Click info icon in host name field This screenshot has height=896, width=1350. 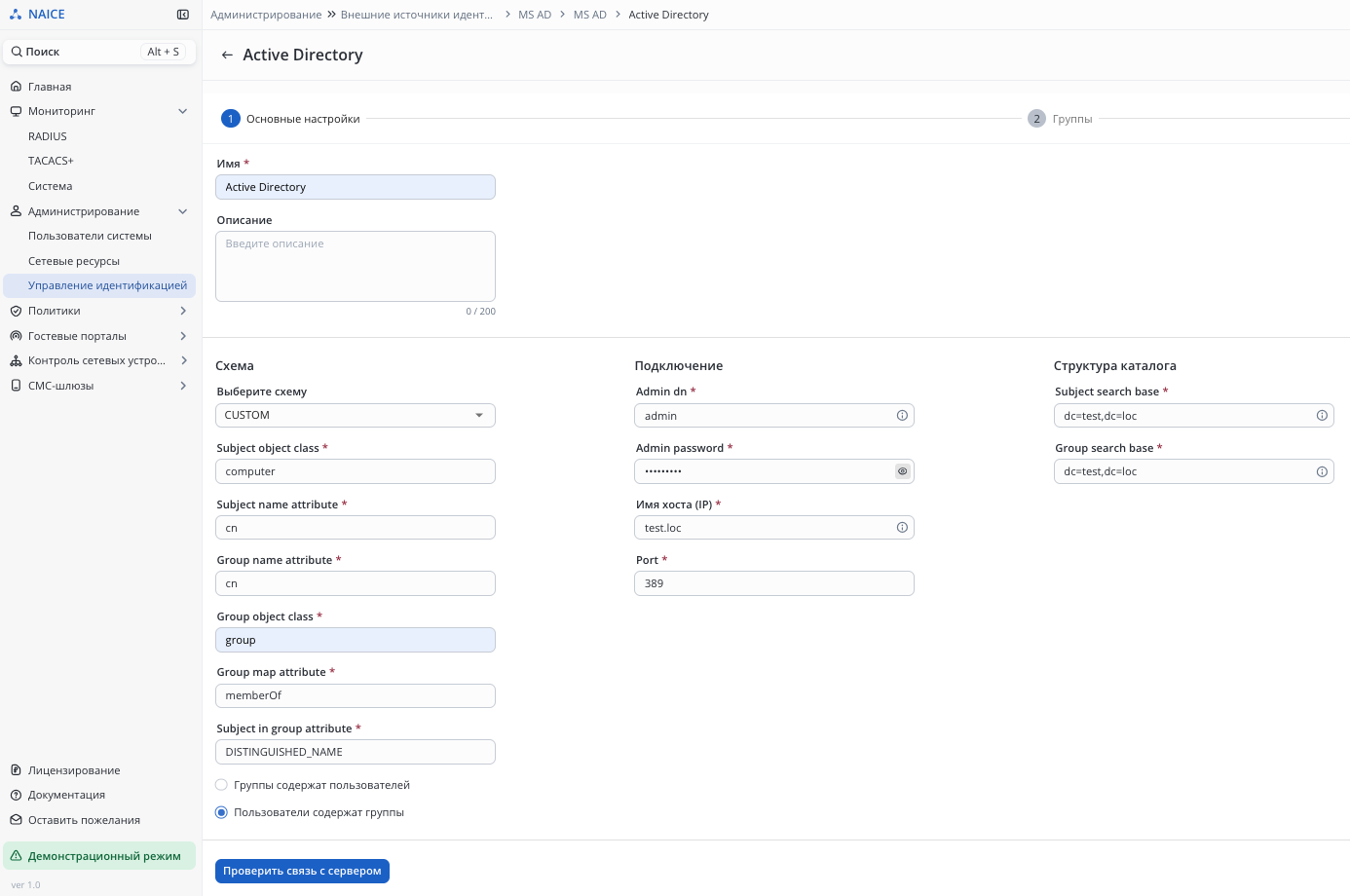coord(902,528)
